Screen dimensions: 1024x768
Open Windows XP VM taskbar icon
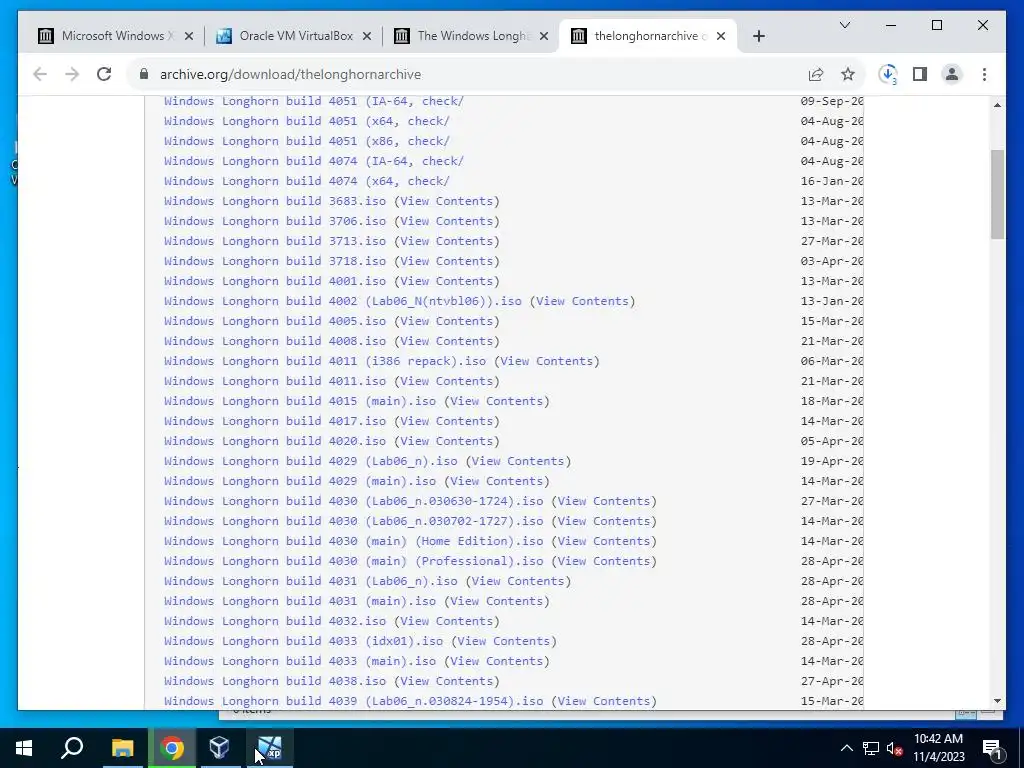269,748
